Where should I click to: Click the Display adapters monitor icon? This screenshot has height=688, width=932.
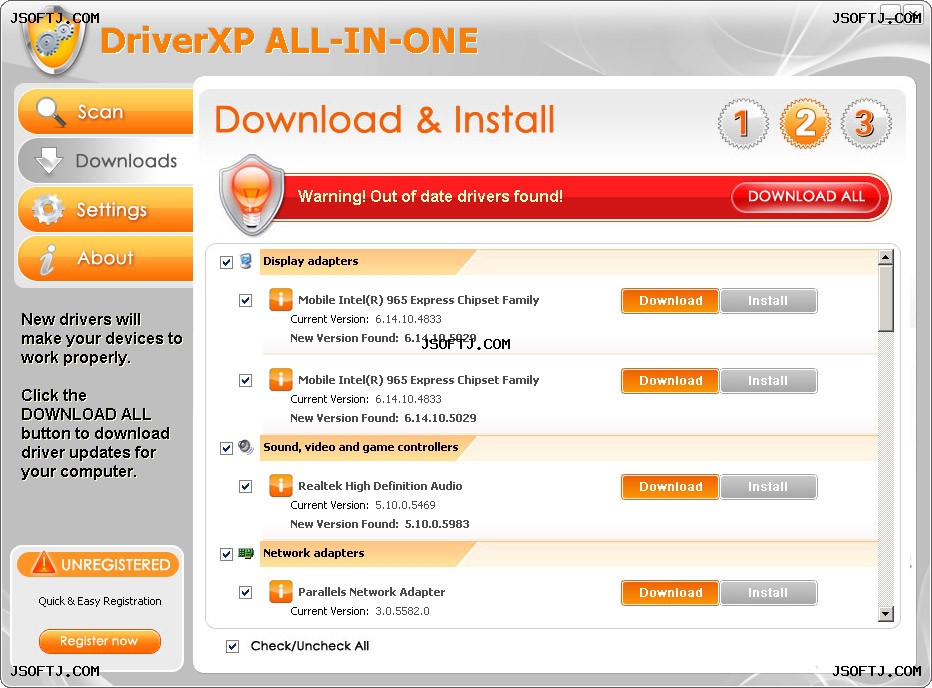click(x=246, y=261)
